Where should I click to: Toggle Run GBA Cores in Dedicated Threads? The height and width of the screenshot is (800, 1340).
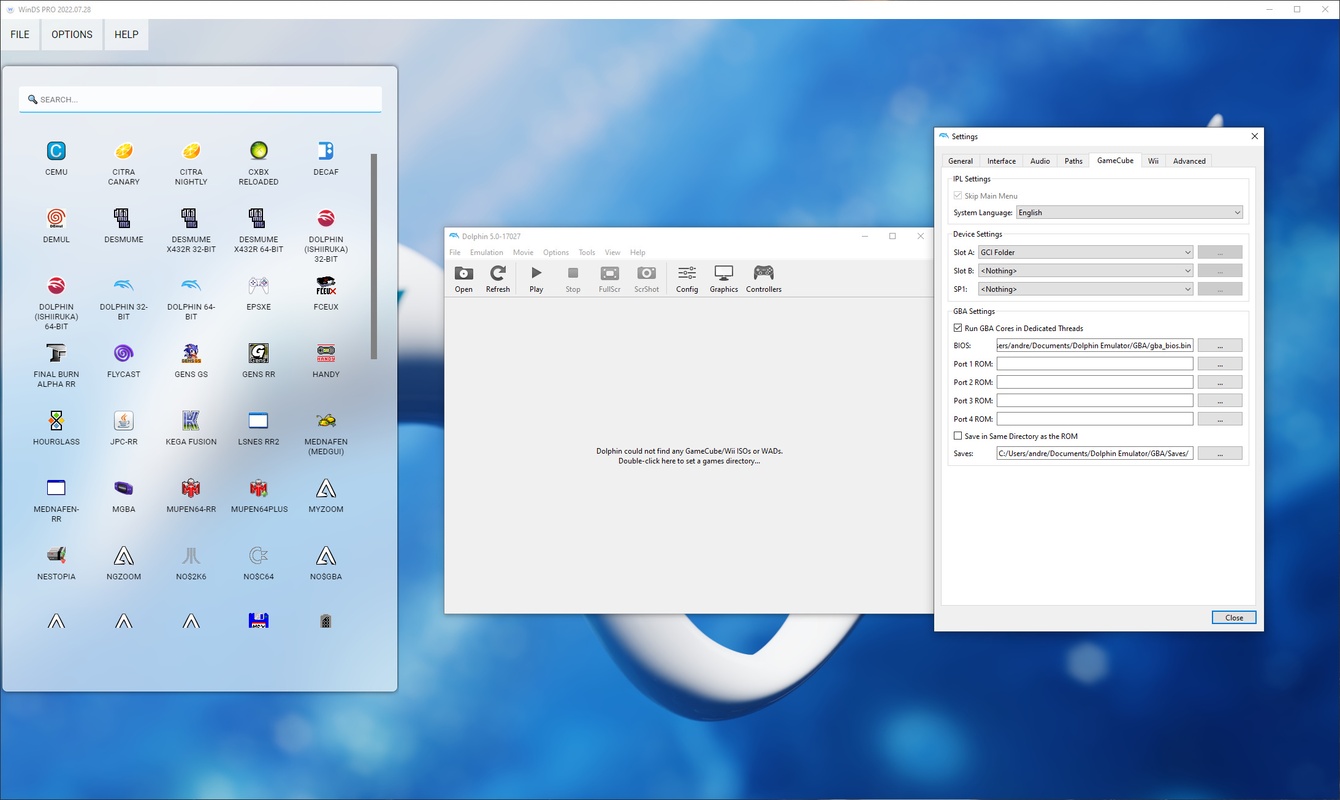[x=958, y=328]
